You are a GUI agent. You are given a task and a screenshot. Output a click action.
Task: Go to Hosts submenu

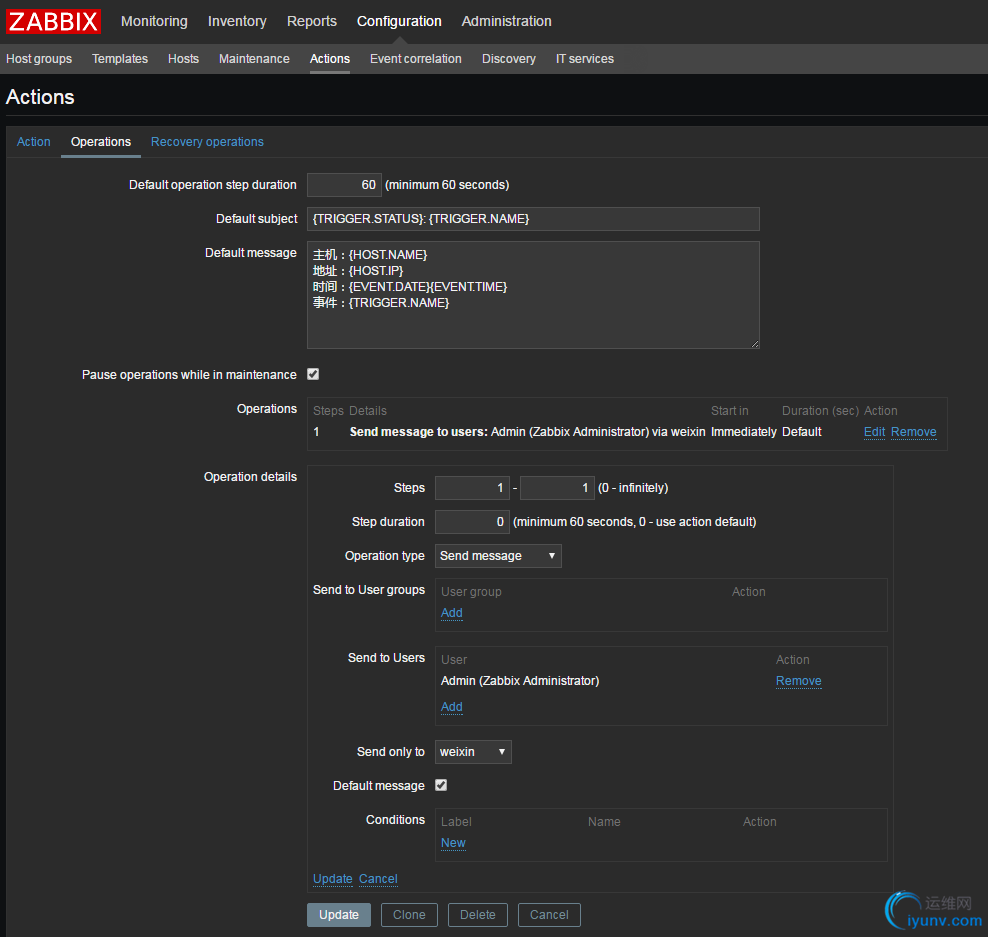click(x=183, y=59)
